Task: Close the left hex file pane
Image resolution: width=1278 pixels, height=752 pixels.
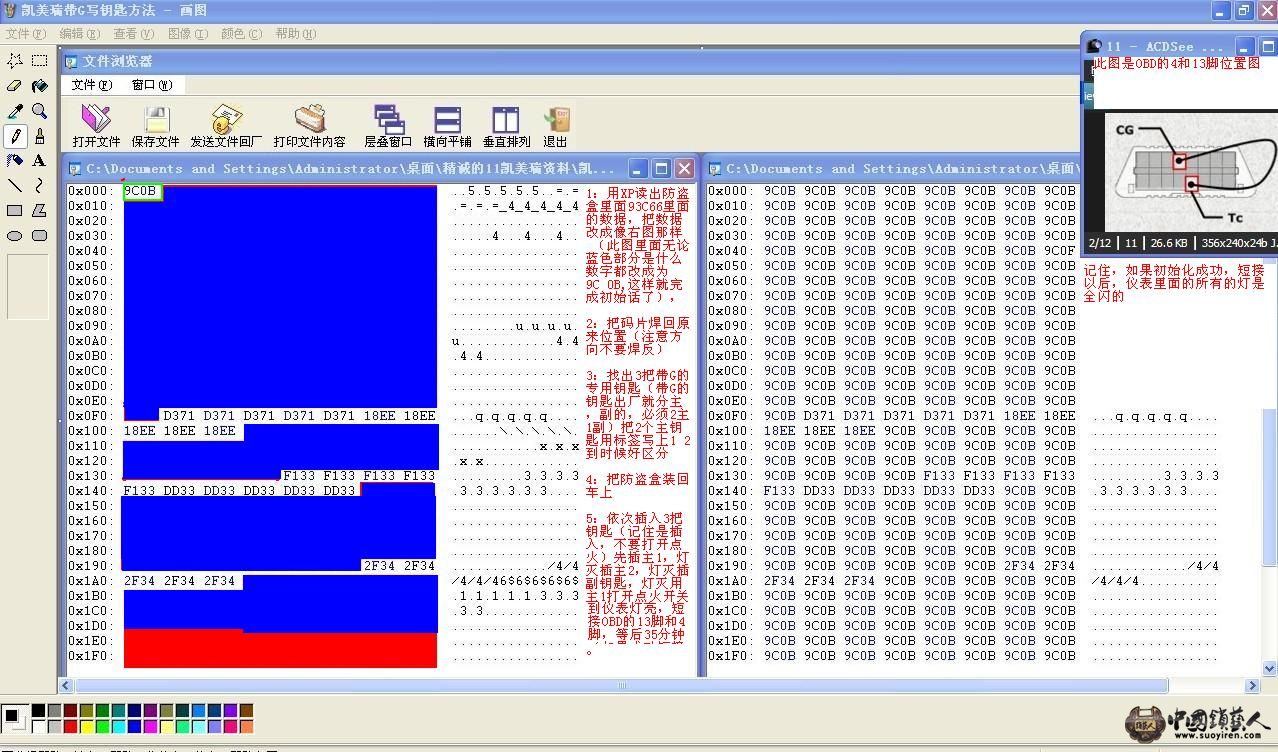Action: tap(684, 168)
